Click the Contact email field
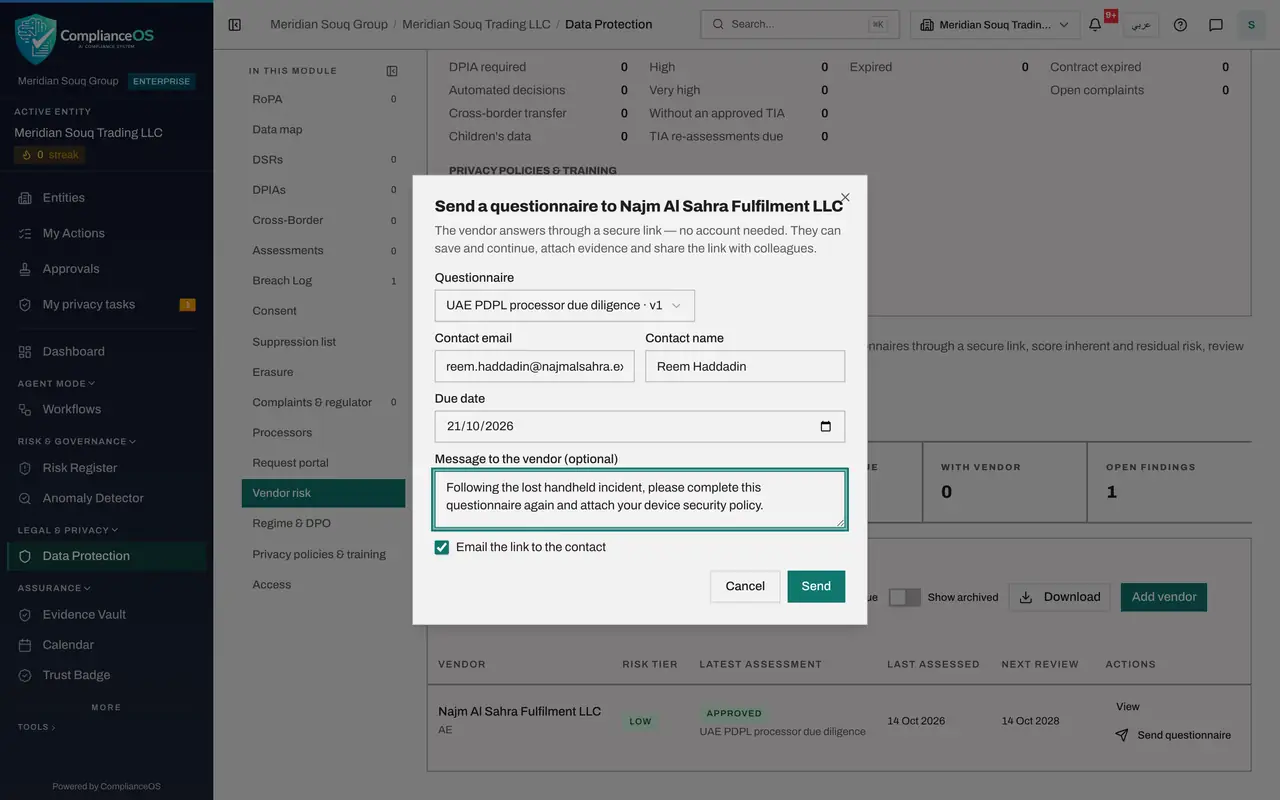The width and height of the screenshot is (1280, 800). coord(535,366)
